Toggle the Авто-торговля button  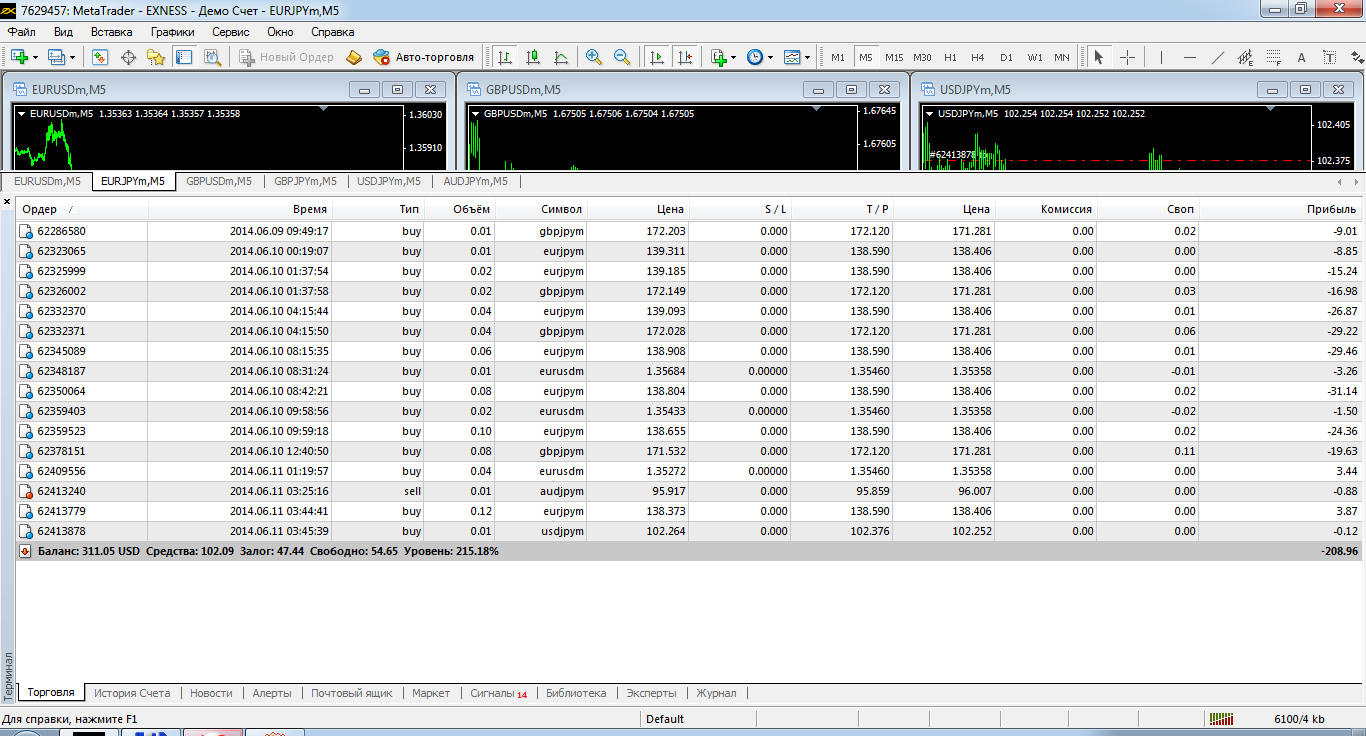(x=424, y=57)
